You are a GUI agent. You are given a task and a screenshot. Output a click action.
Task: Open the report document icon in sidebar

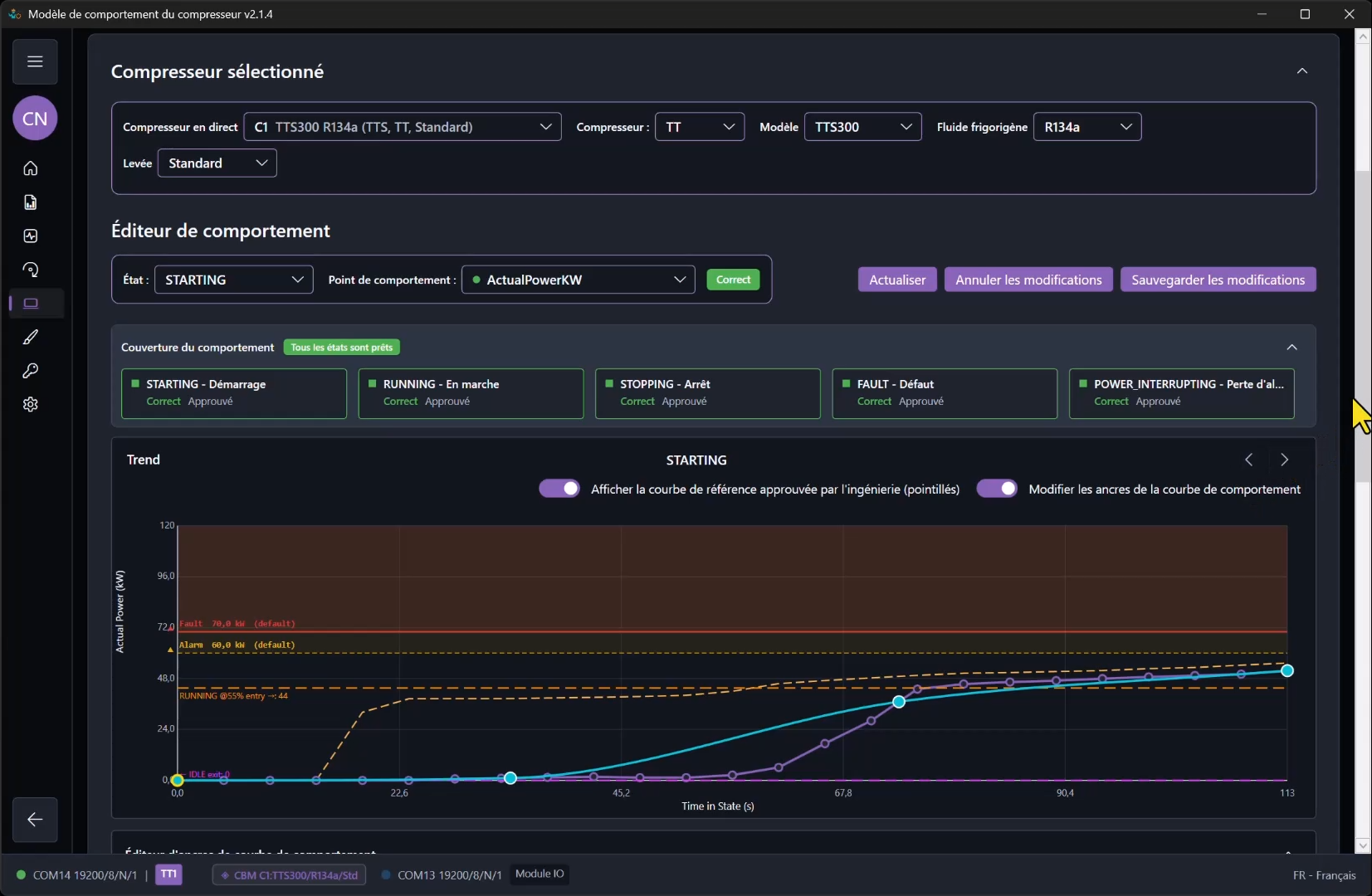(x=31, y=202)
